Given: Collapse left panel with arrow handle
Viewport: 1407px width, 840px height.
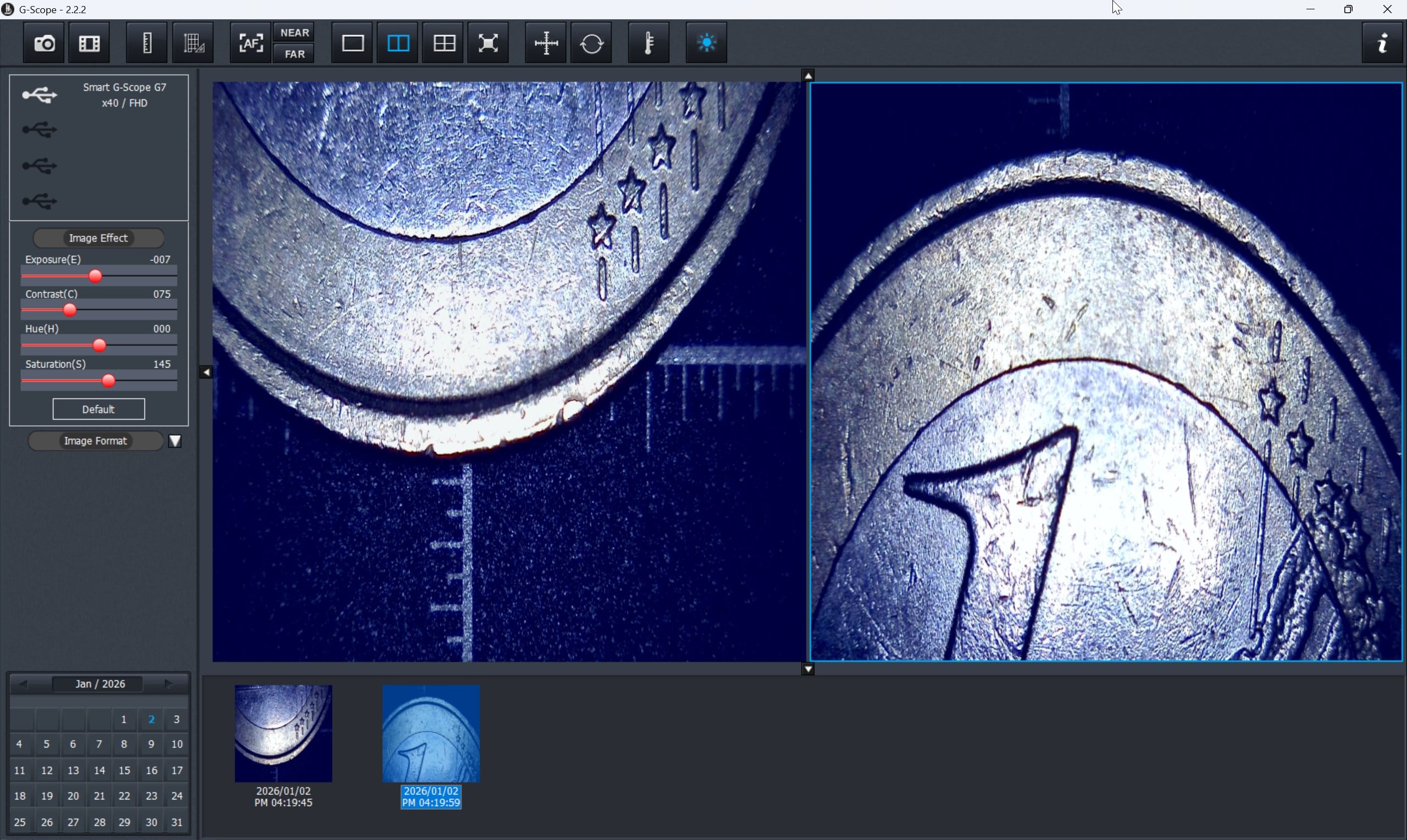Looking at the screenshot, I should point(206,372).
